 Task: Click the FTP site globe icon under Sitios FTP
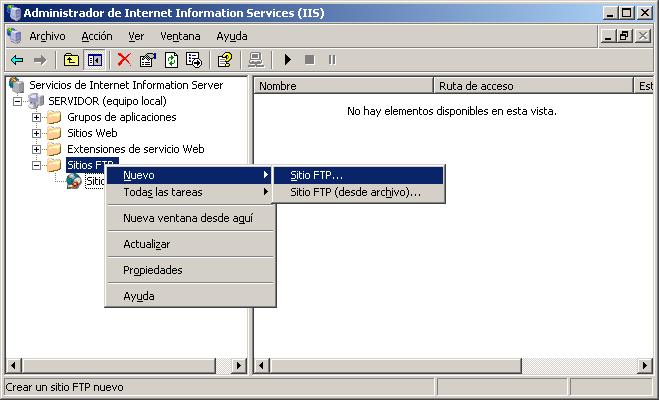tap(74, 181)
